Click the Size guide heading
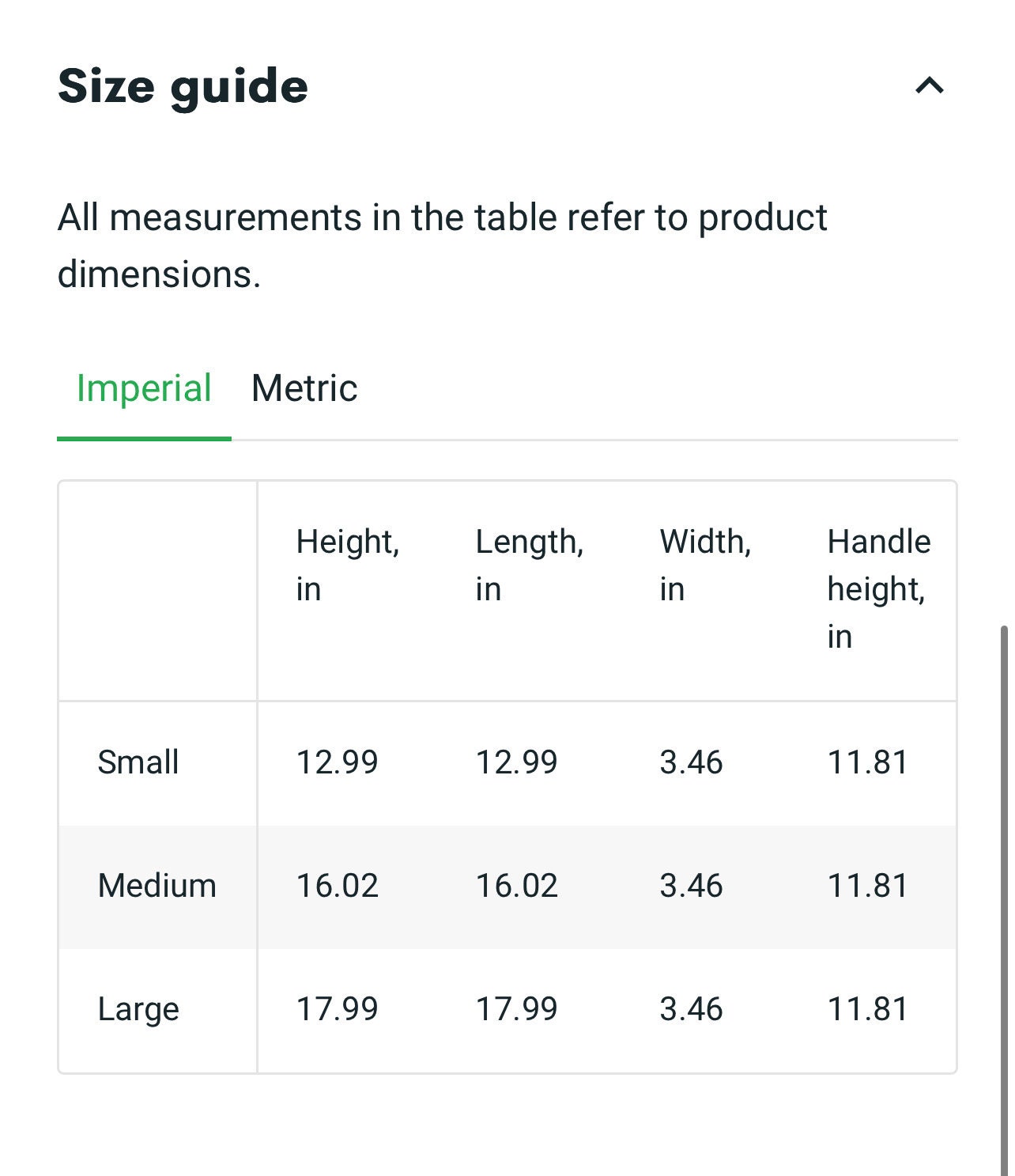The image size is (1015, 1176). point(183,86)
